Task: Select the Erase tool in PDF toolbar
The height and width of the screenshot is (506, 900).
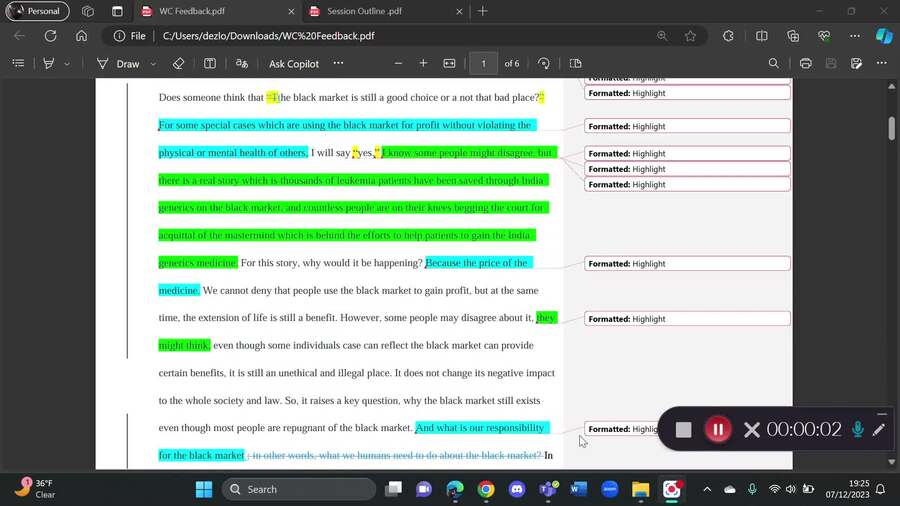Action: [178, 63]
